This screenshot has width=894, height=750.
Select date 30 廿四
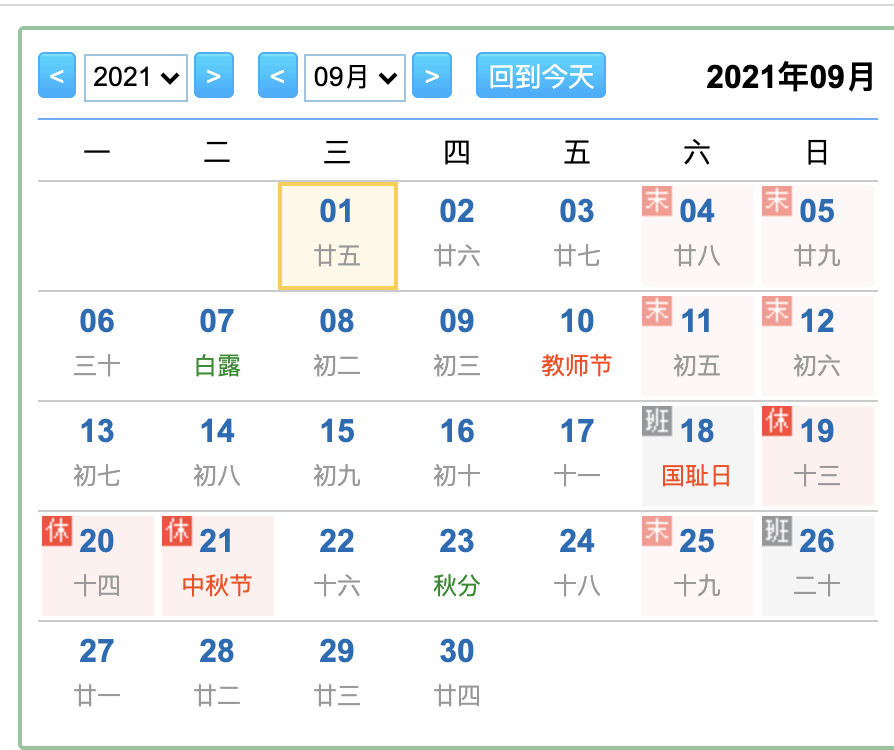pos(457,676)
